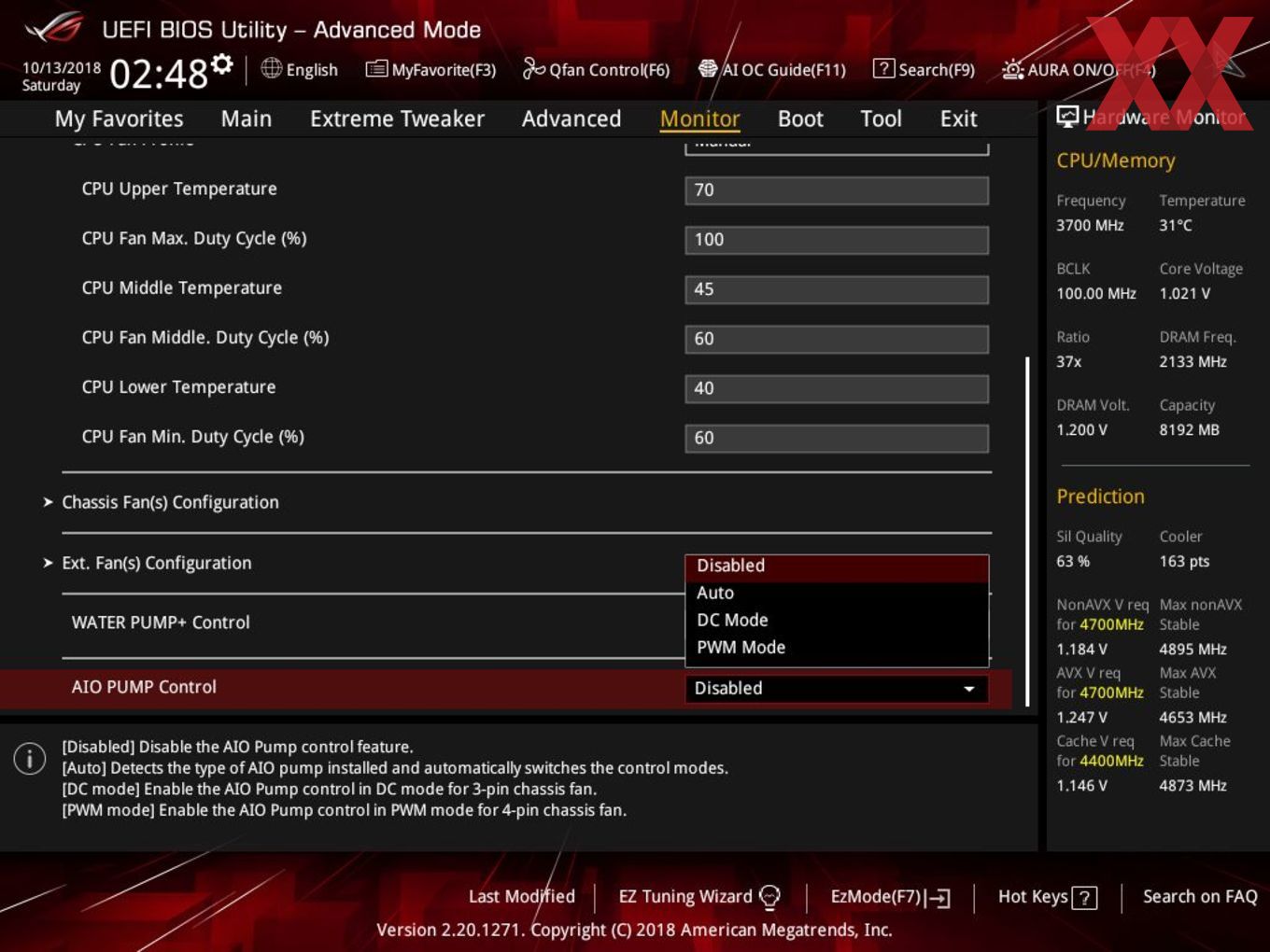
Task: Go to Boot tab
Action: coord(800,119)
